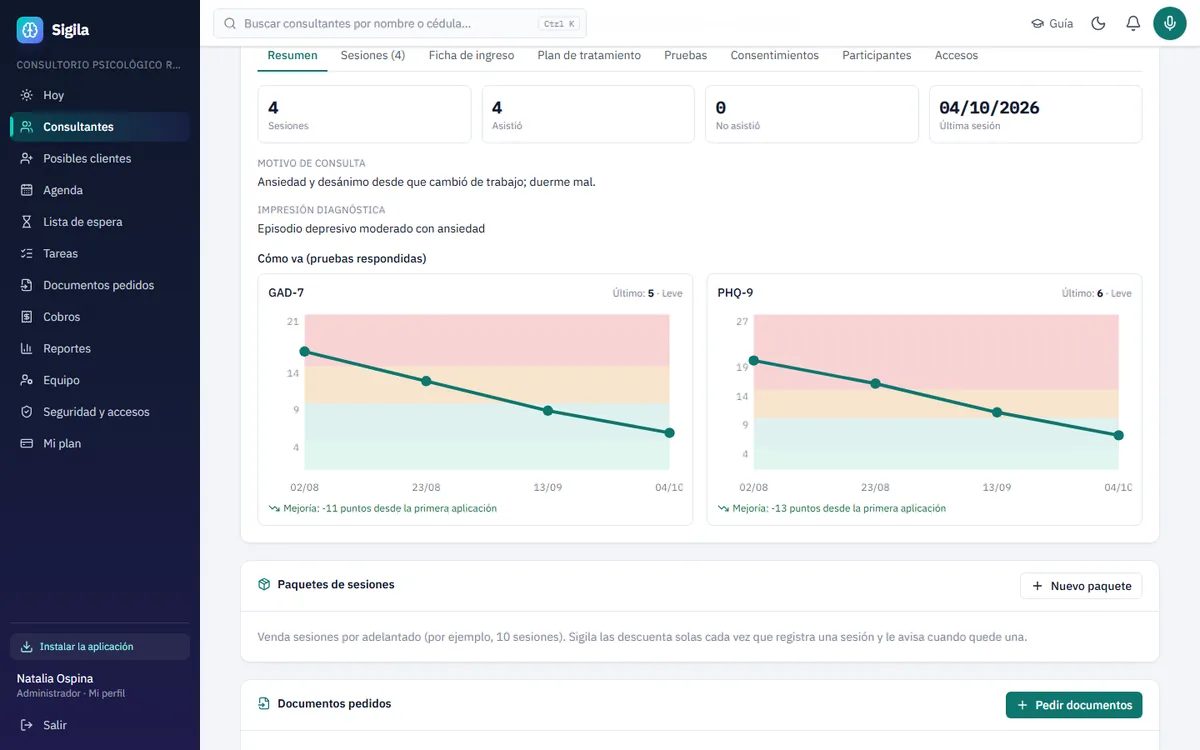1200x750 pixels.
Task: Click the PHQ-9 chart title
Action: point(735,293)
